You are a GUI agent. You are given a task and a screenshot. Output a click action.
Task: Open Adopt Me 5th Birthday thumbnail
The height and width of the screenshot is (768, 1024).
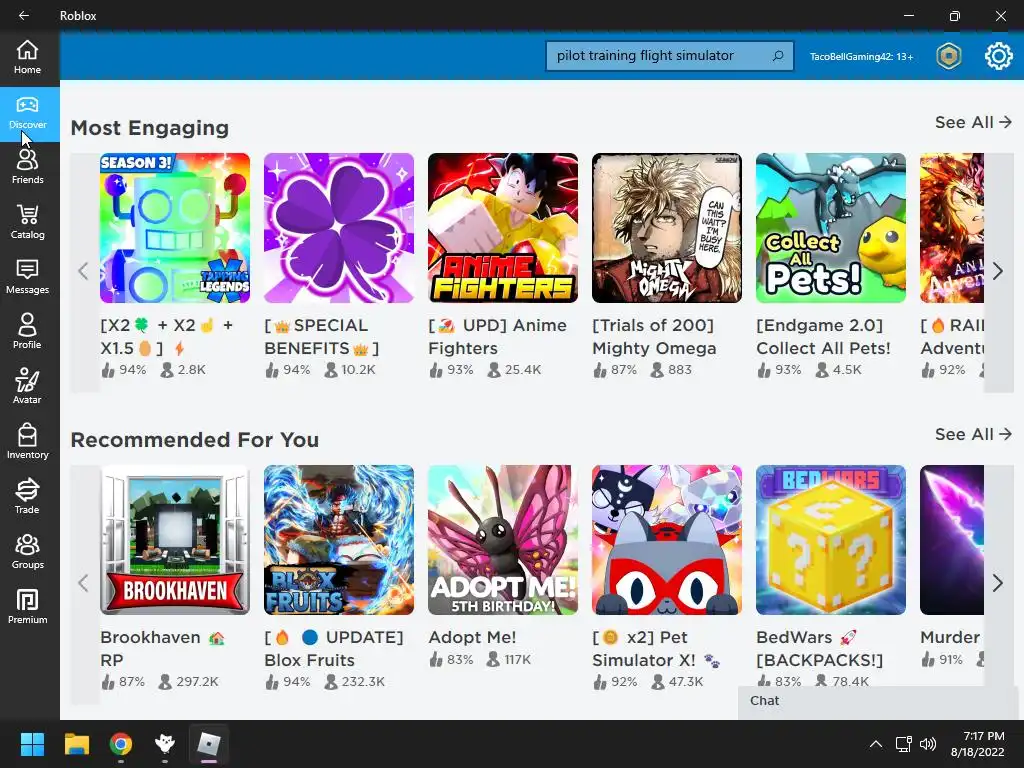click(502, 540)
